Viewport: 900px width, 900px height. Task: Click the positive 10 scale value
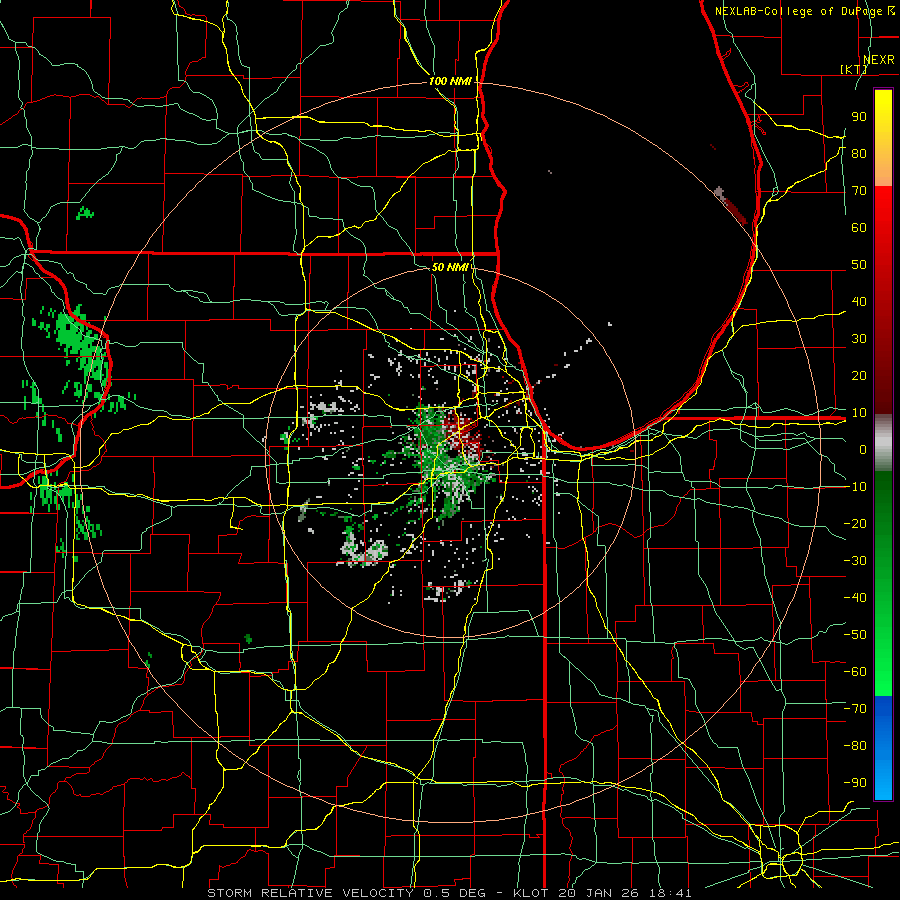[x=859, y=413]
